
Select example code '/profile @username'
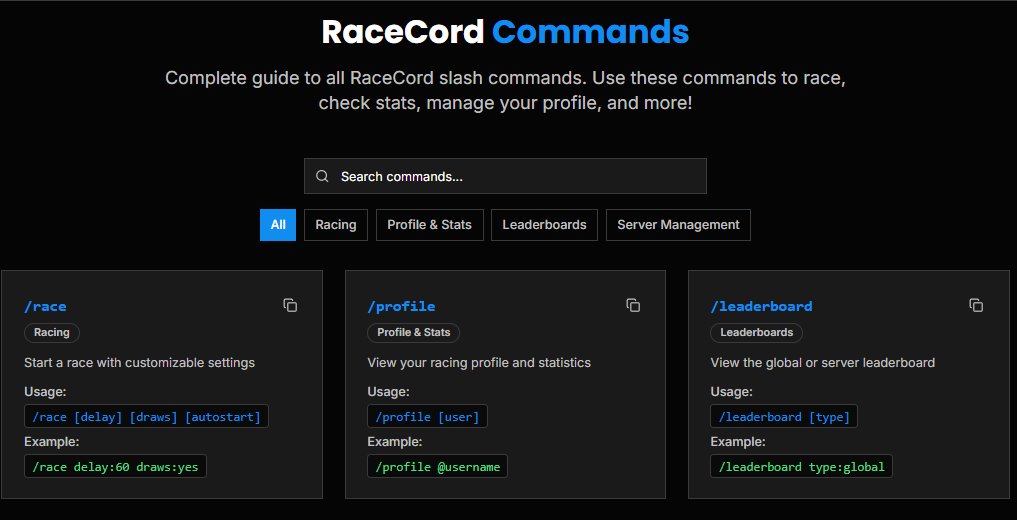pos(437,466)
